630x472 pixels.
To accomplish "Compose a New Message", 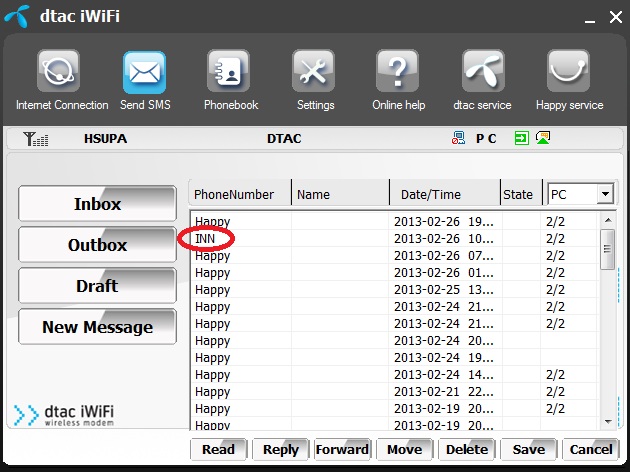I will (97, 327).
